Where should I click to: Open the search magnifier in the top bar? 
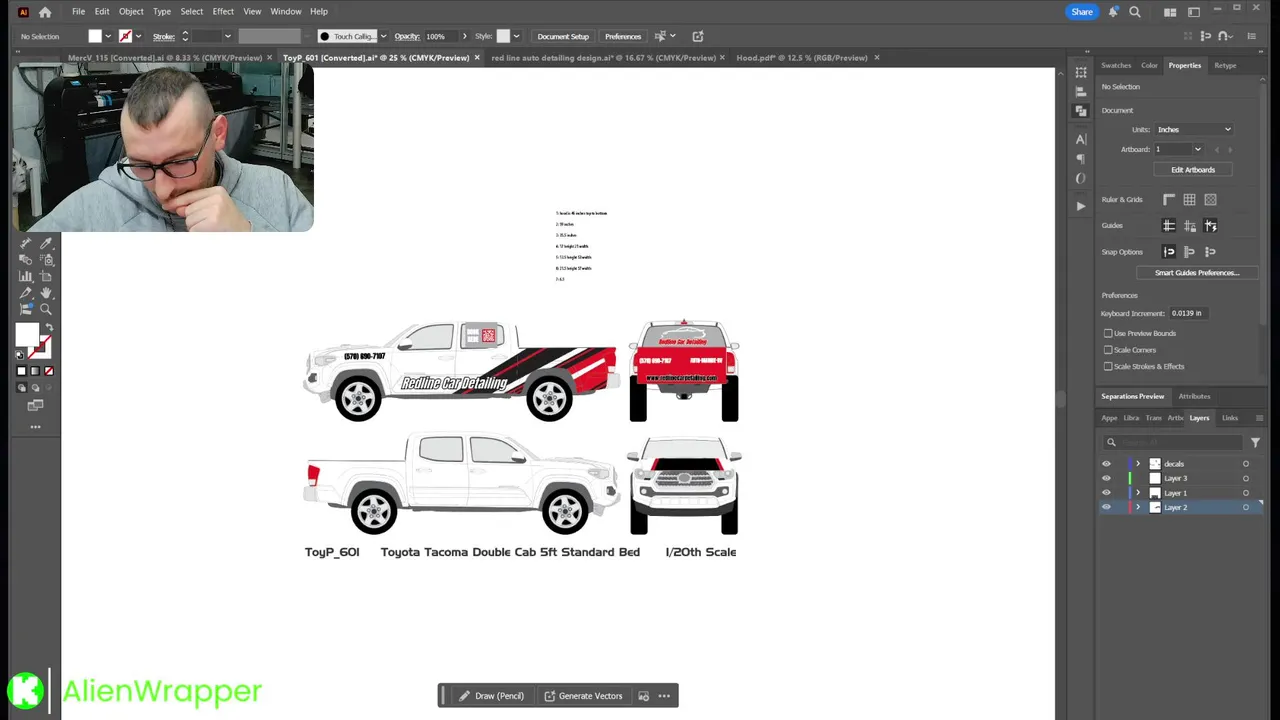coord(1135,12)
